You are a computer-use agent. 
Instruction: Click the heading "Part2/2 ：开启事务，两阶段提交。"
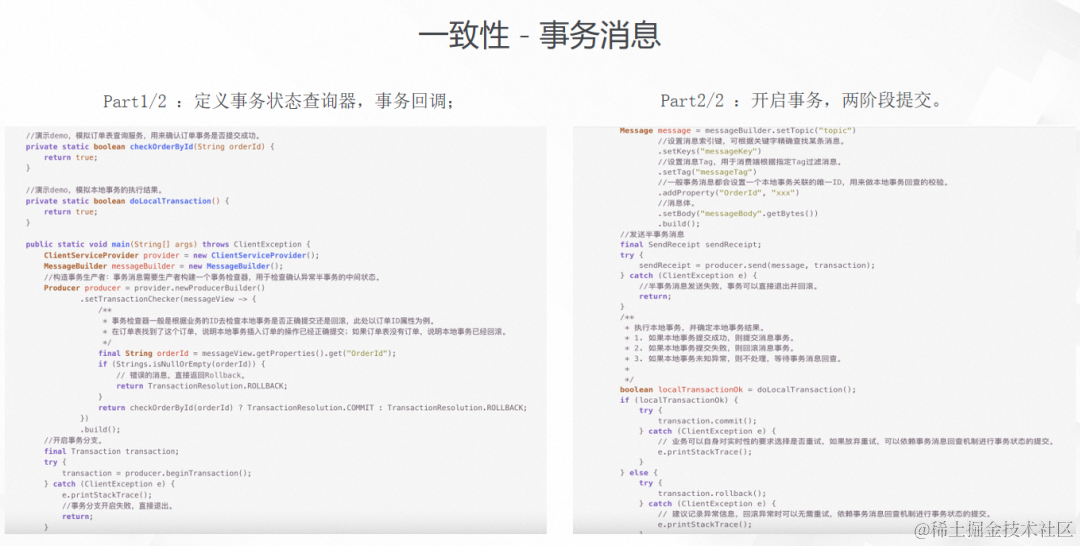pos(801,101)
